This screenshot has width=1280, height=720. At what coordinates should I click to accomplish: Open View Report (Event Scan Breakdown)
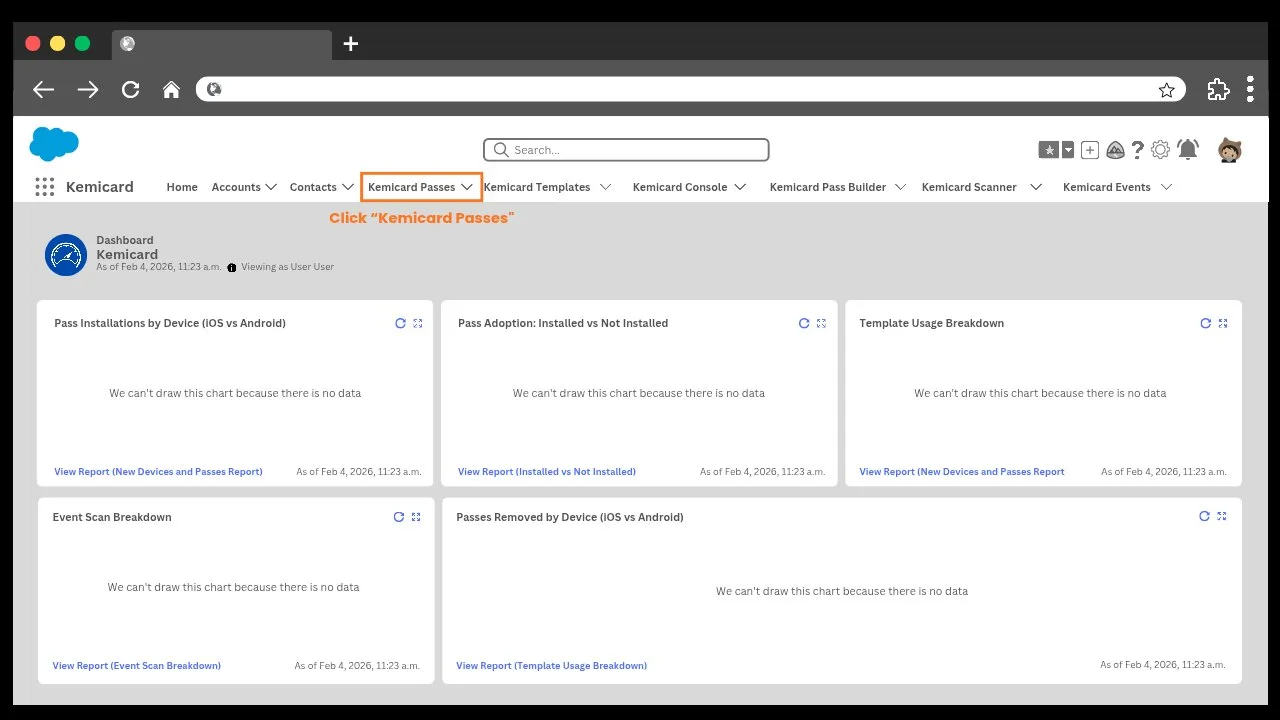point(137,666)
